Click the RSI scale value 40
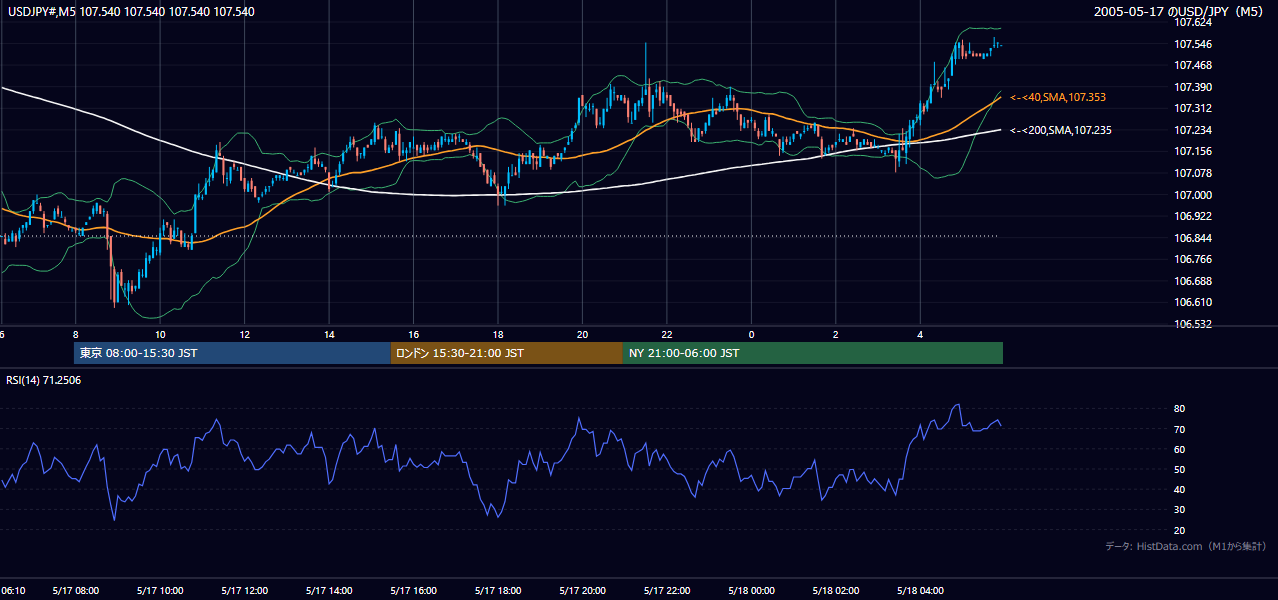1278x600 pixels. [x=1179, y=489]
